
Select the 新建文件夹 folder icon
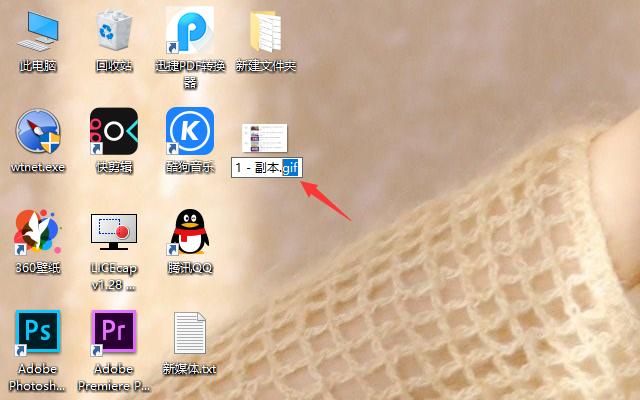tap(266, 31)
